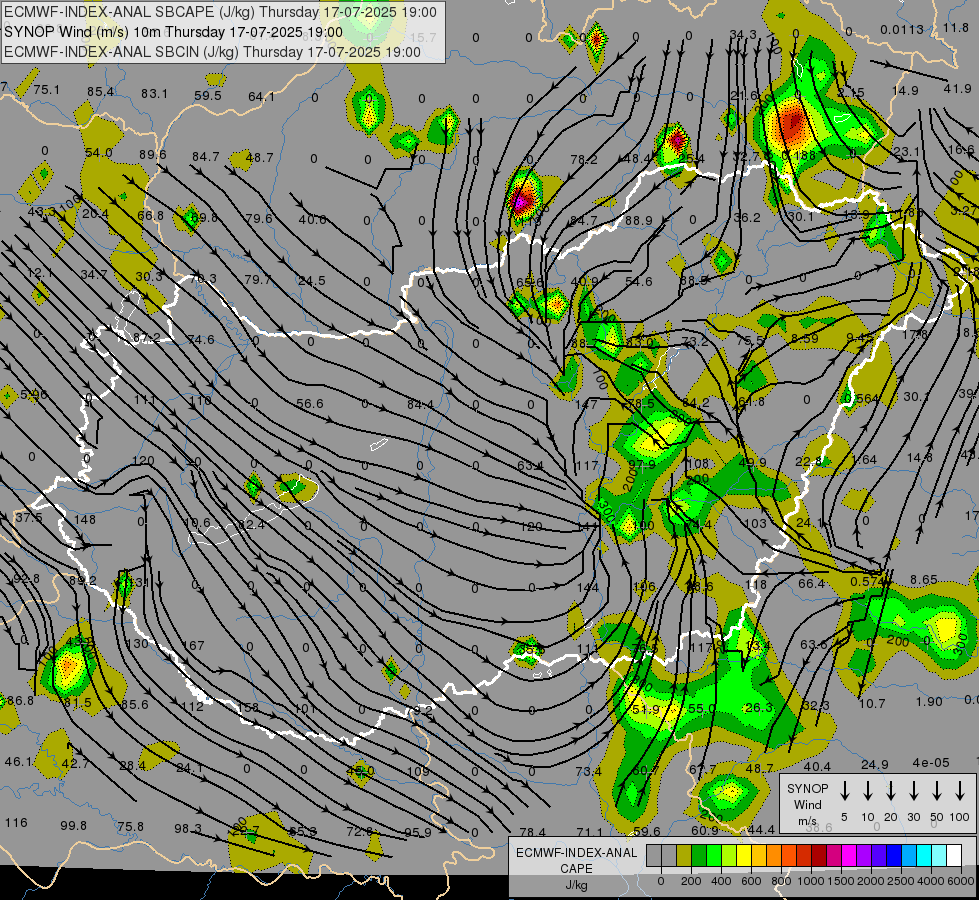Click the map value 1.90

point(930,701)
